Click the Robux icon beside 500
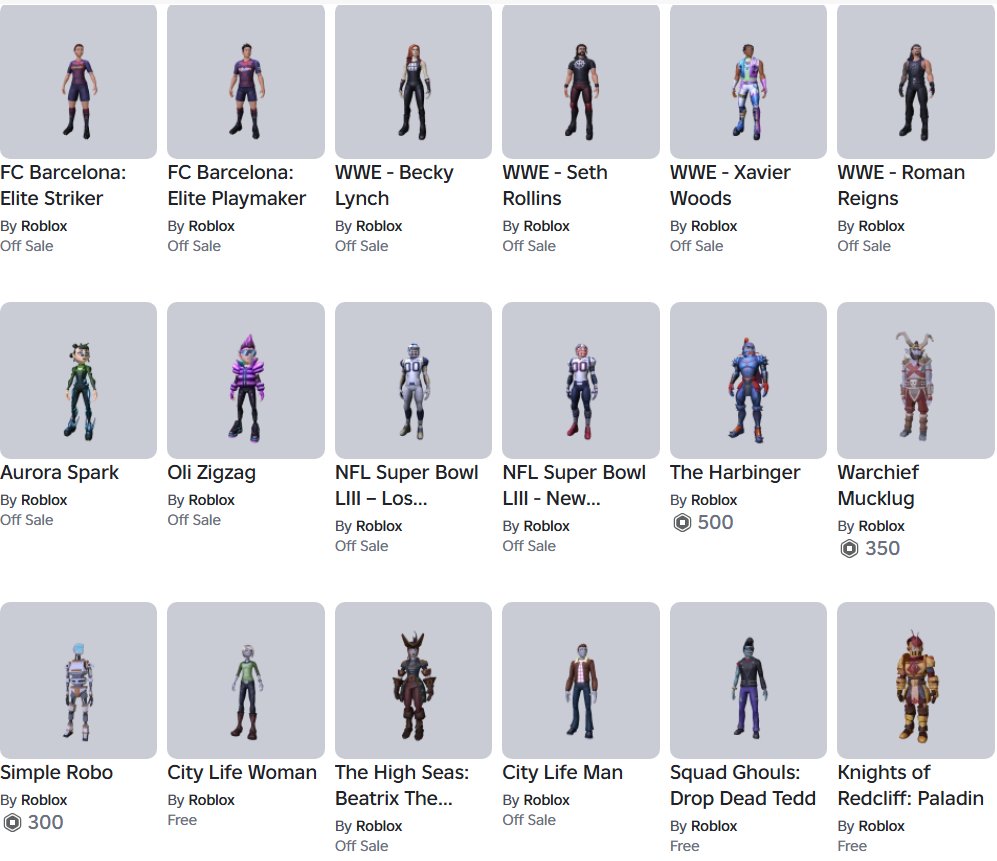Screen dimensions: 997x861 pos(682,523)
